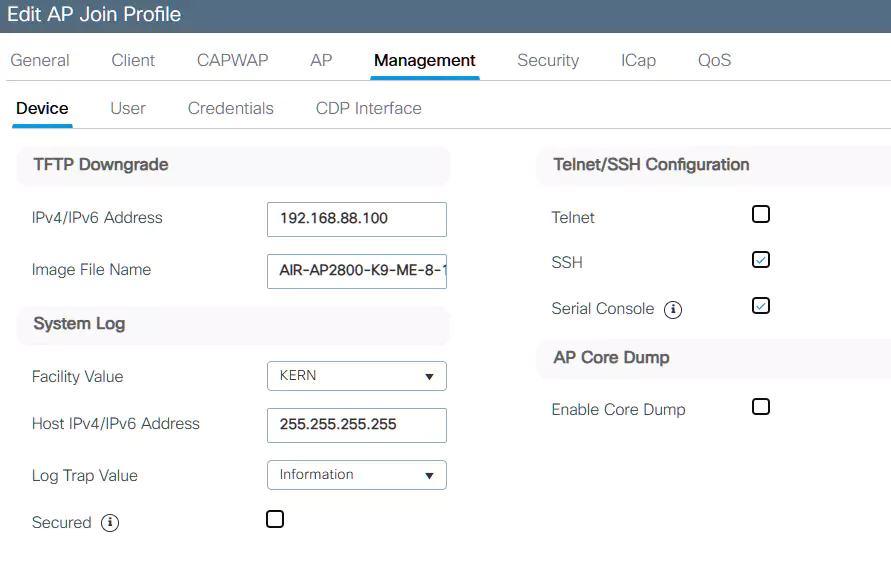Select the AP tab

(x=321, y=60)
